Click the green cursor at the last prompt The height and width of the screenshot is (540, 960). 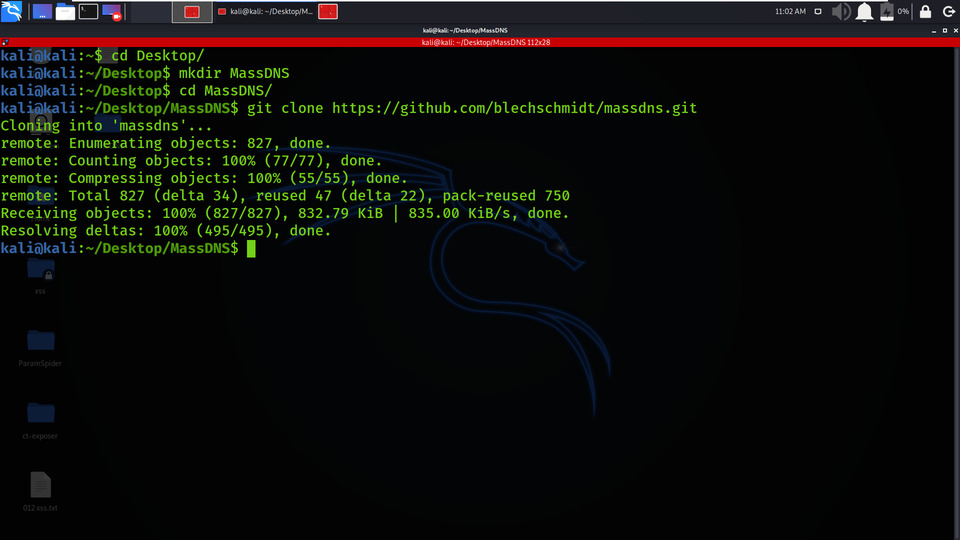pyautogui.click(x=251, y=249)
